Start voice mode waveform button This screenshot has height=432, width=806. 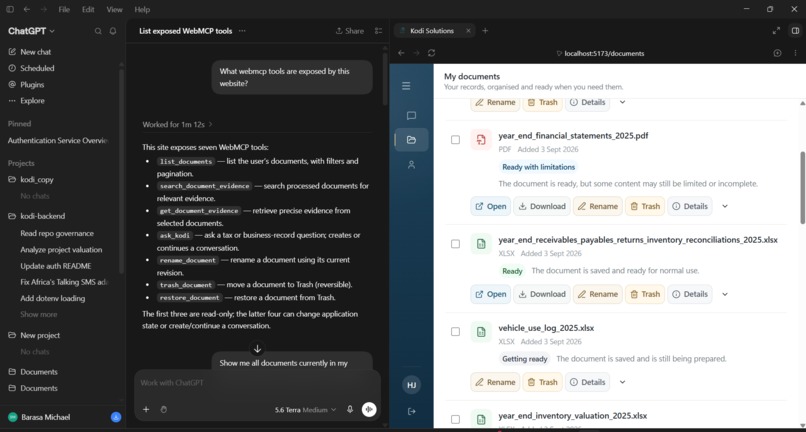(x=369, y=409)
